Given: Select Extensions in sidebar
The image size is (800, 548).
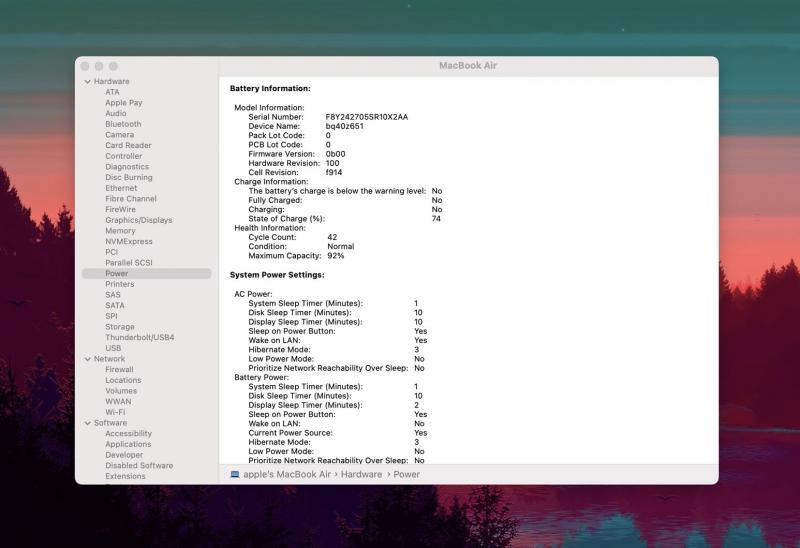Looking at the screenshot, I should click(x=125, y=477).
